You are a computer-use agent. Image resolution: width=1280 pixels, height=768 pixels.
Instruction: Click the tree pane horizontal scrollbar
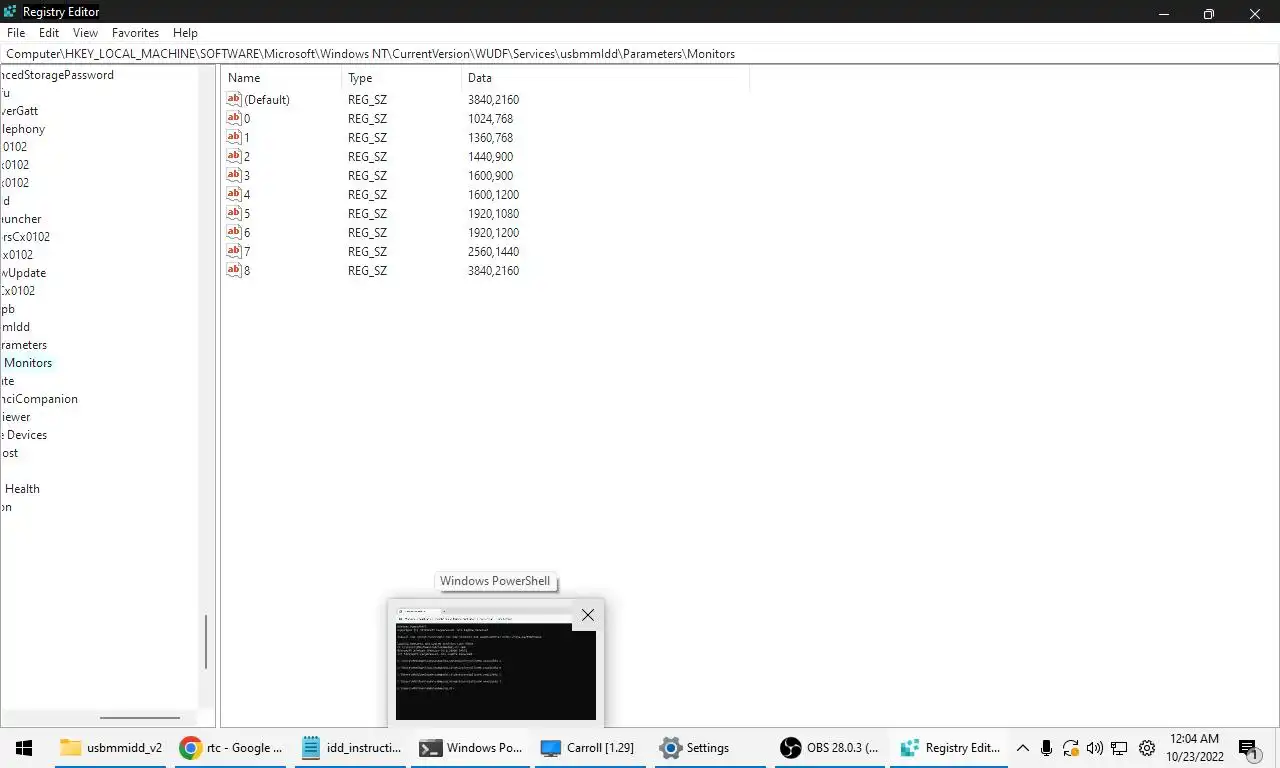tap(140, 717)
